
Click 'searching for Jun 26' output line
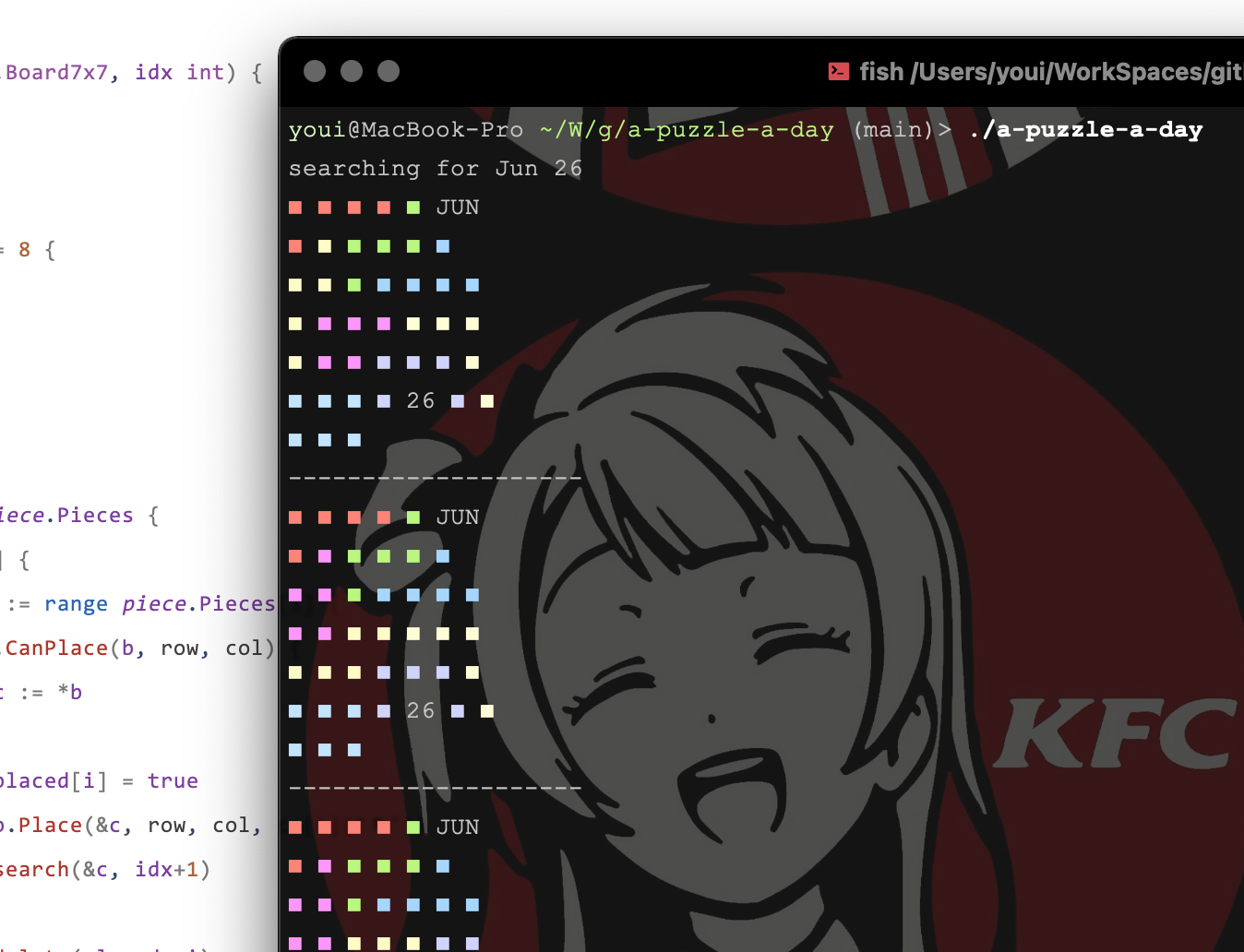(x=436, y=168)
